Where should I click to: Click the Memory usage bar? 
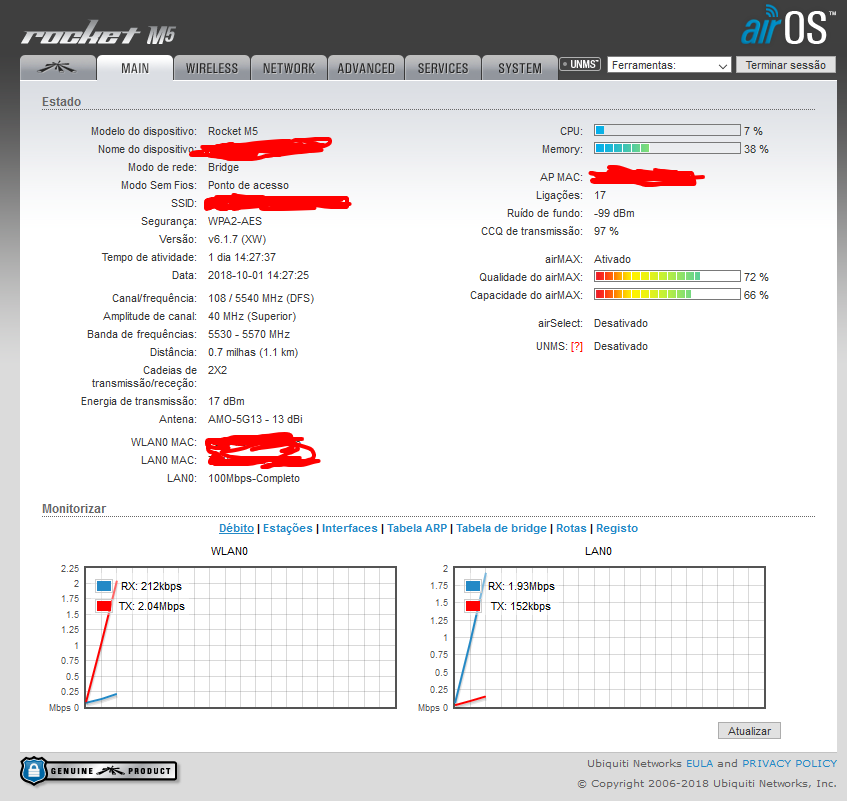tap(667, 148)
